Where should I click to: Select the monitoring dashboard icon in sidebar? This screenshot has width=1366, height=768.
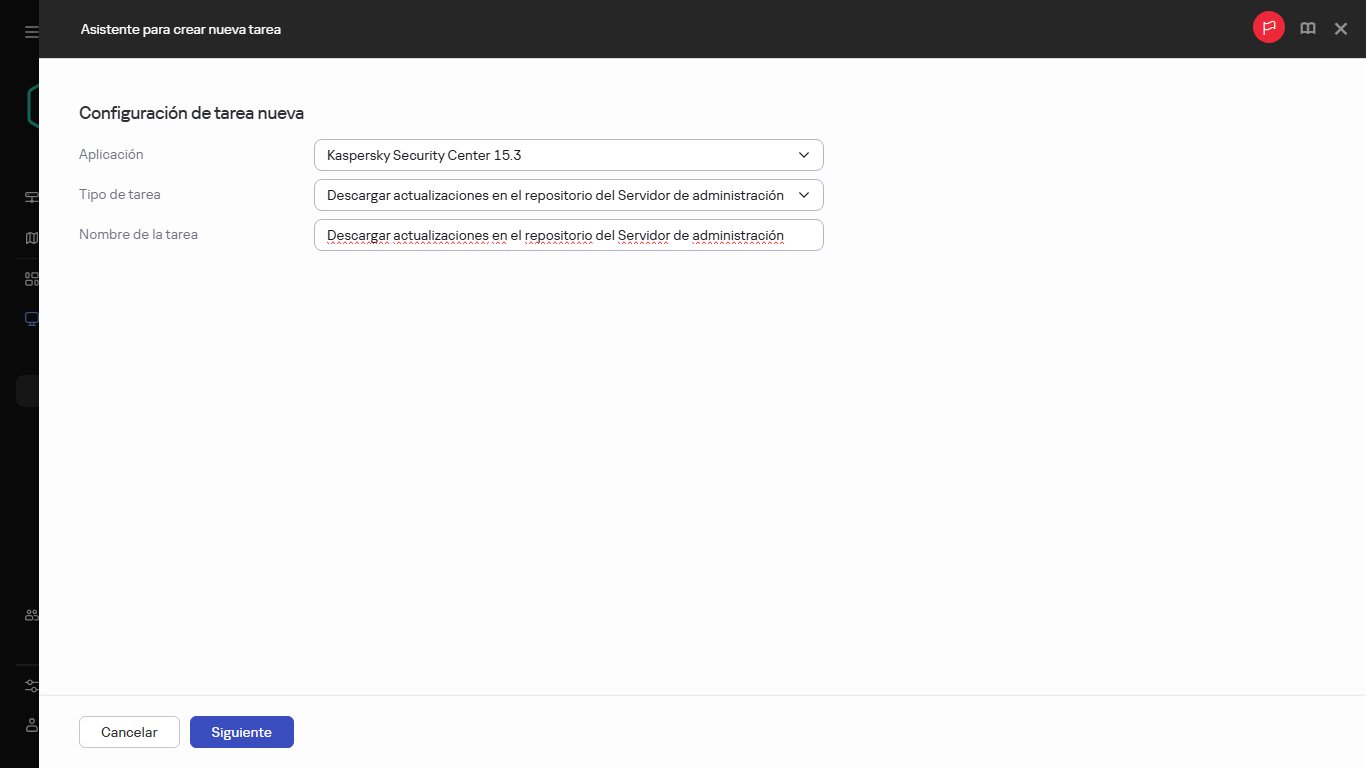[30, 197]
